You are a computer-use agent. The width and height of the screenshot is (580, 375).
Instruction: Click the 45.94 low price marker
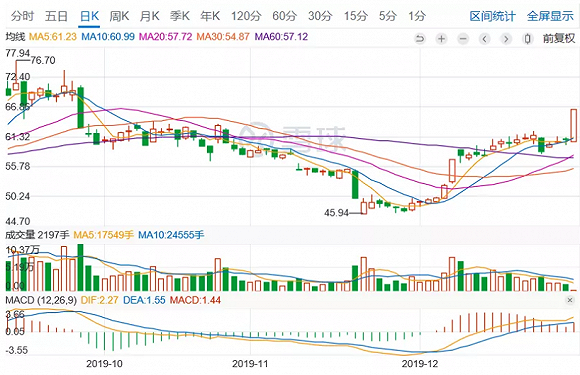click(336, 213)
